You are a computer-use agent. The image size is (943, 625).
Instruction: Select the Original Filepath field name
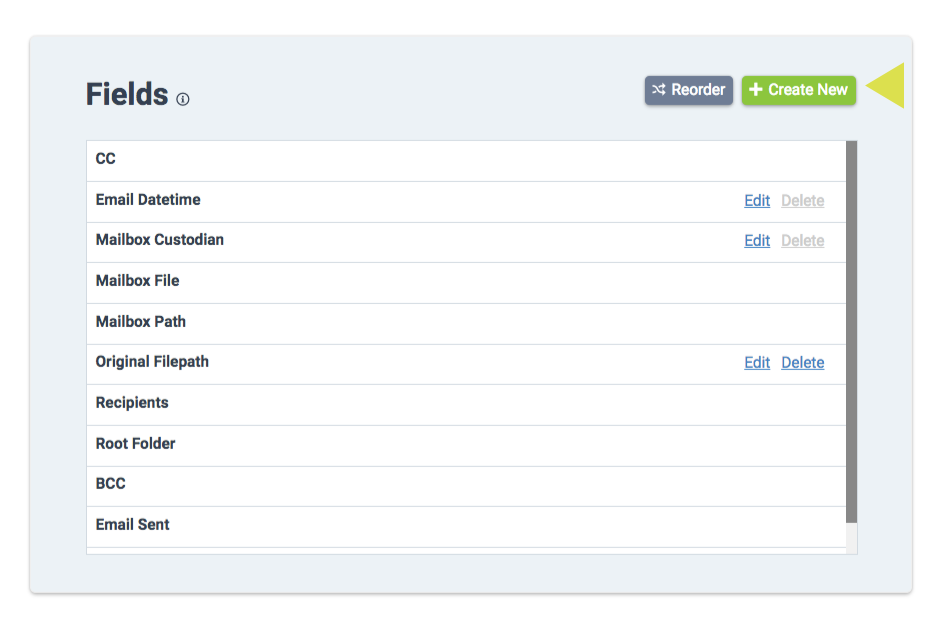click(152, 362)
